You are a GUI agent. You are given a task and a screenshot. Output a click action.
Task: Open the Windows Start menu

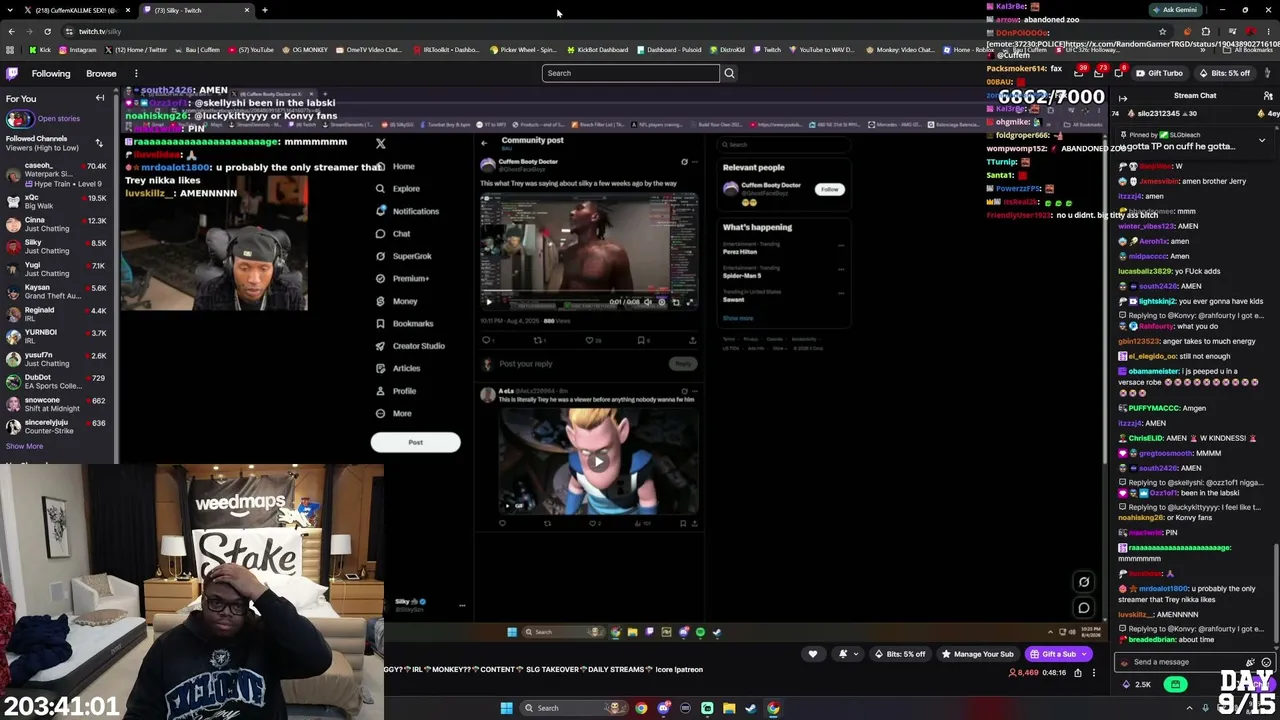pyautogui.click(x=506, y=708)
